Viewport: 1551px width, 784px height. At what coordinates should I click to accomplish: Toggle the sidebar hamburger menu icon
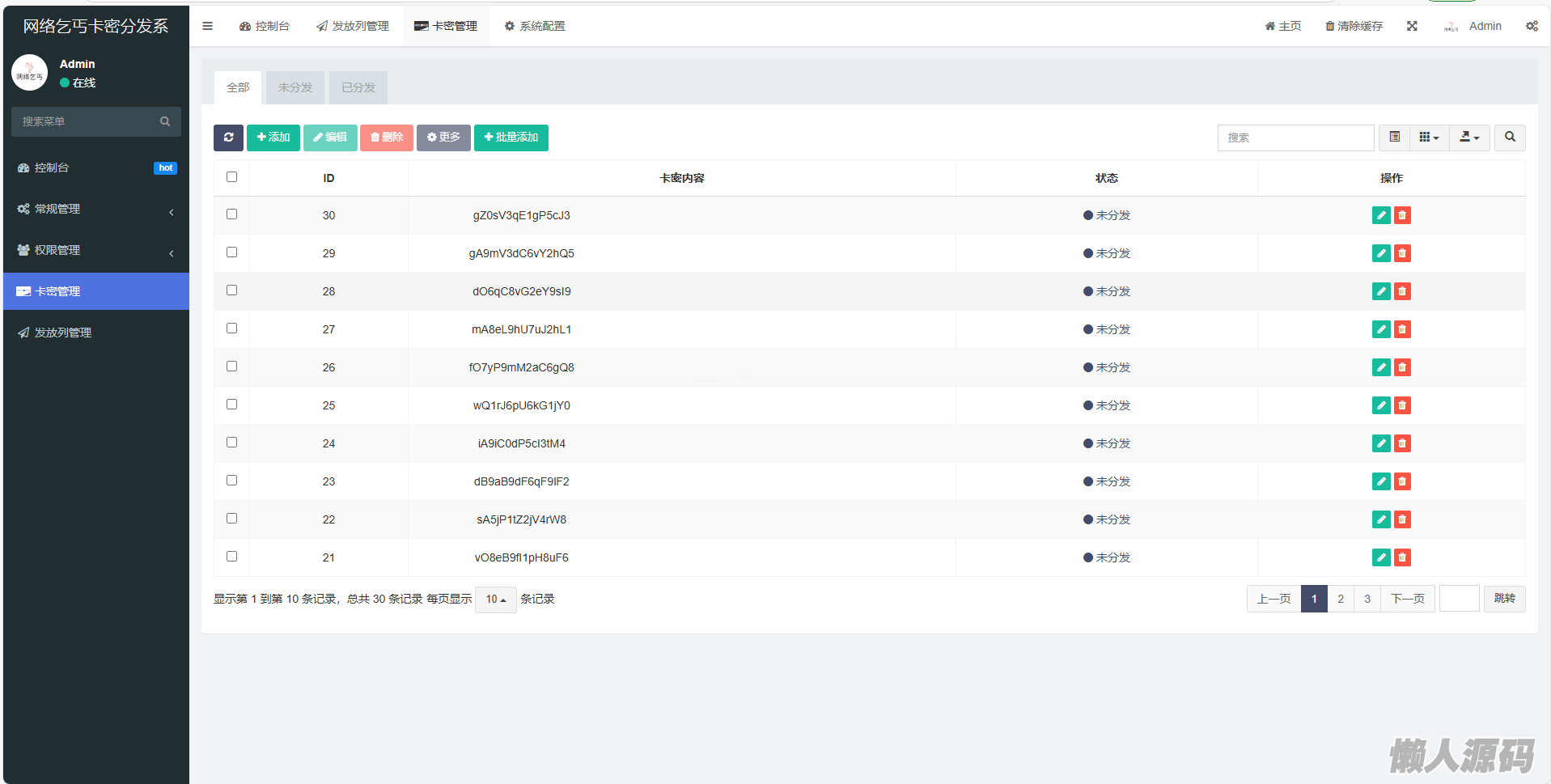coord(208,26)
